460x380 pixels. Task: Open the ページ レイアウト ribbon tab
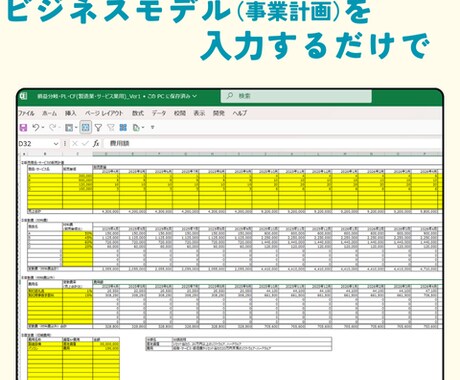pos(104,113)
